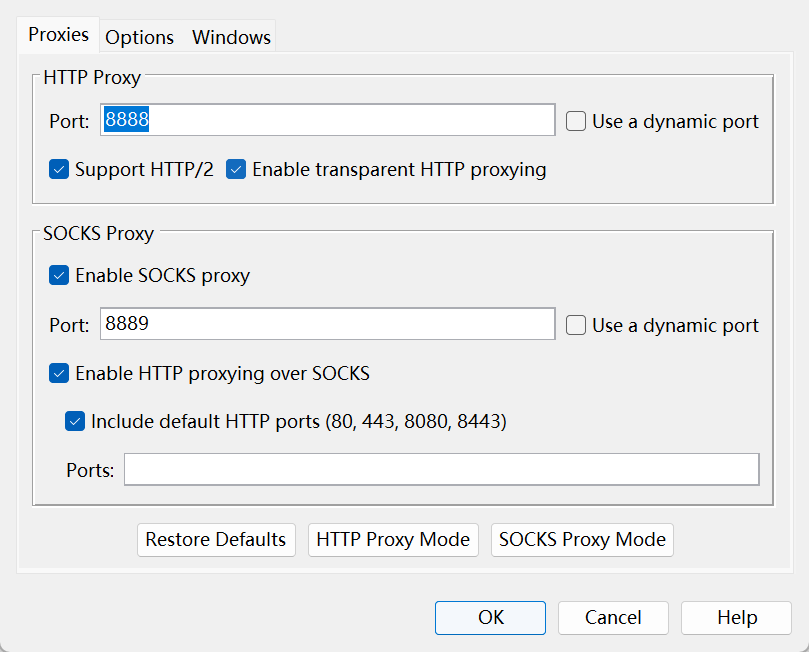
Task: Confirm settings with the OK button
Action: pyautogui.click(x=490, y=617)
